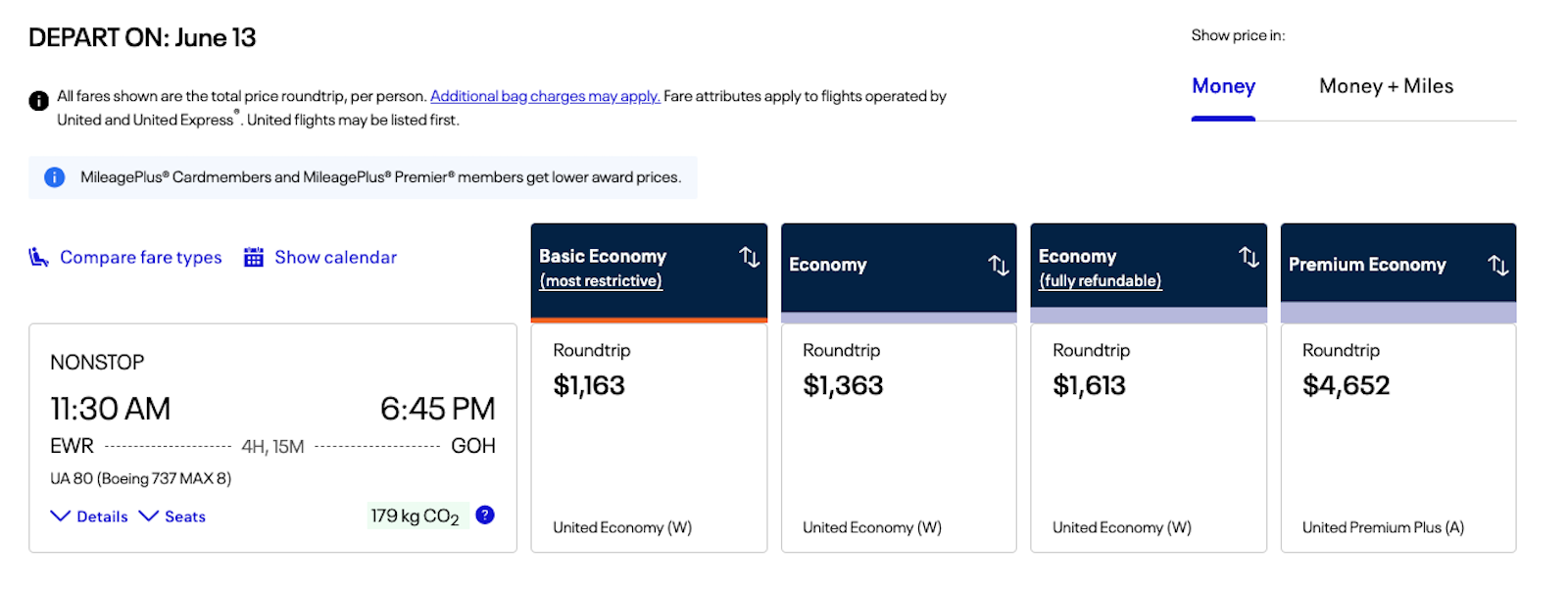
Task: Click the info icon near MileagePlus notice
Action: tap(55, 177)
